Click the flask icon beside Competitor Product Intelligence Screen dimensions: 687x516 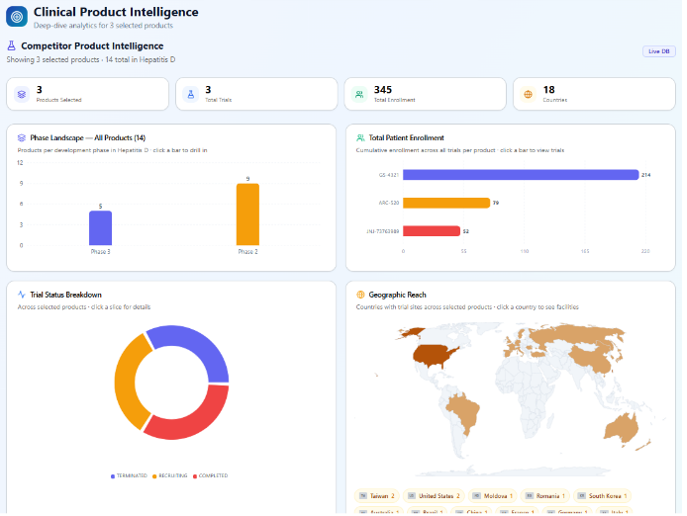click(x=12, y=46)
